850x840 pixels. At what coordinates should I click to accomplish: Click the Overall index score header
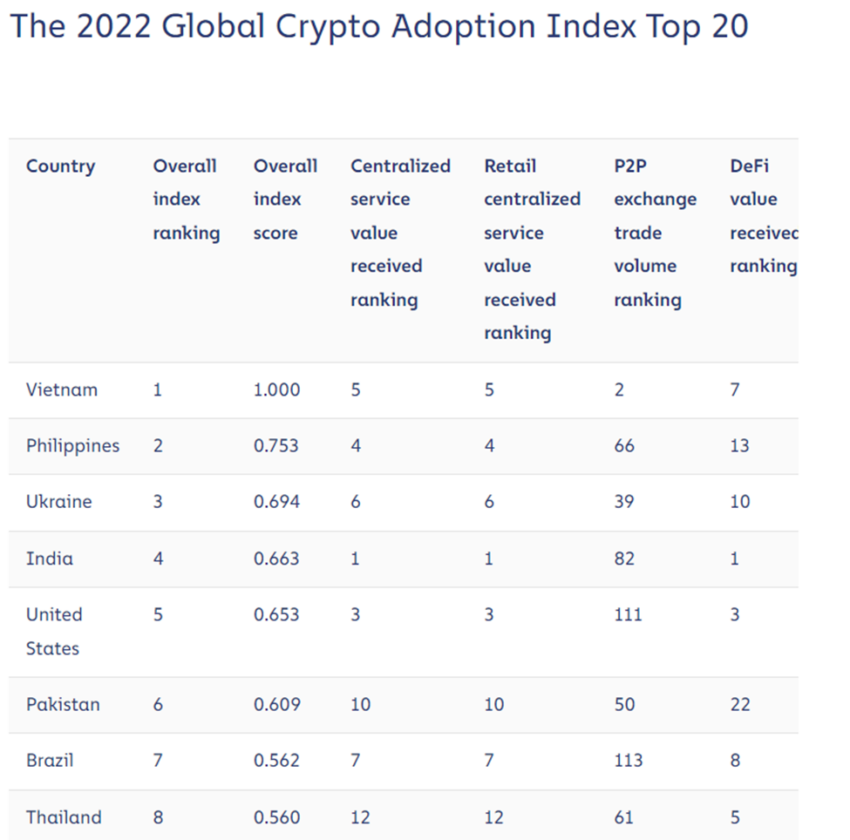point(285,199)
